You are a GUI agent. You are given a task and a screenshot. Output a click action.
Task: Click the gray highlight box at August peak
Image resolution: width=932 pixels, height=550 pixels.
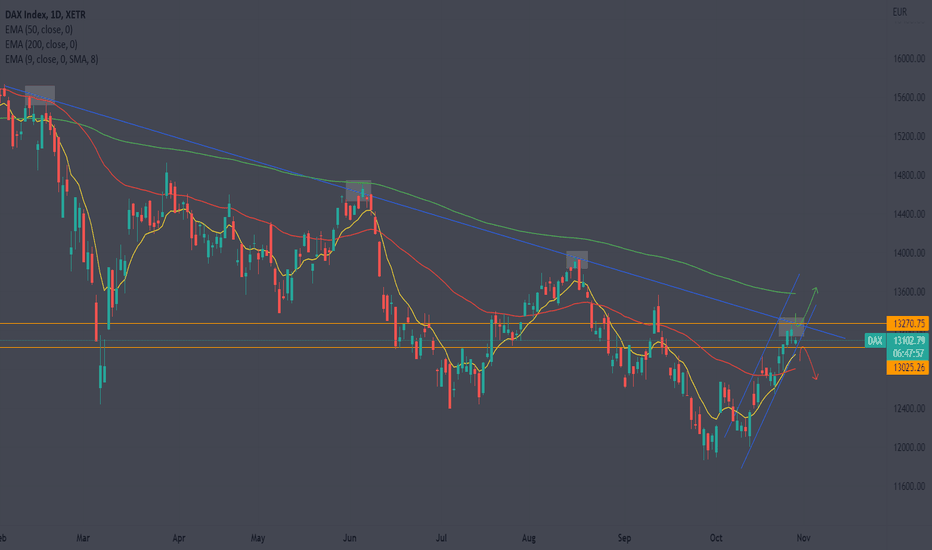(x=577, y=260)
